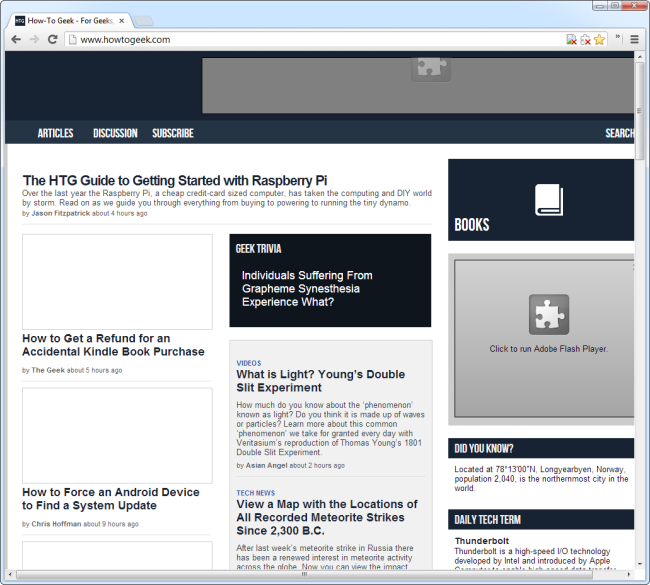Click the VIDEOS category label

click(x=249, y=363)
